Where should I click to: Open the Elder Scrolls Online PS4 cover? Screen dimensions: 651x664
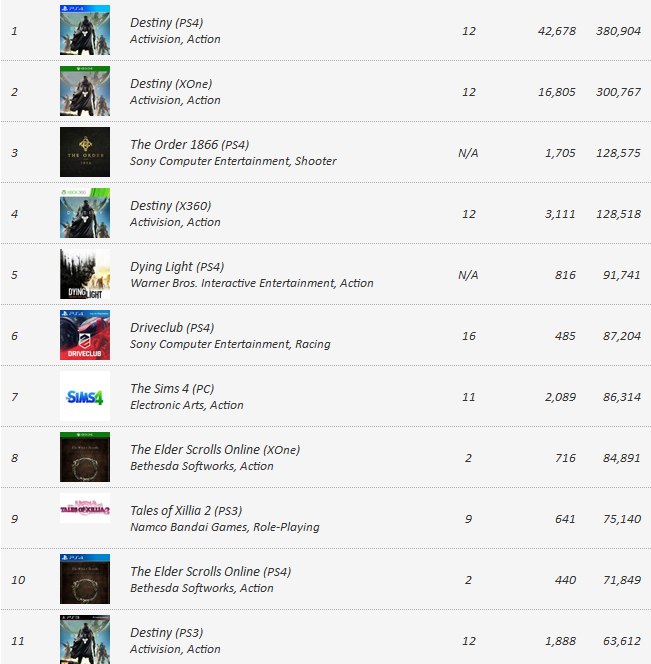[85, 579]
